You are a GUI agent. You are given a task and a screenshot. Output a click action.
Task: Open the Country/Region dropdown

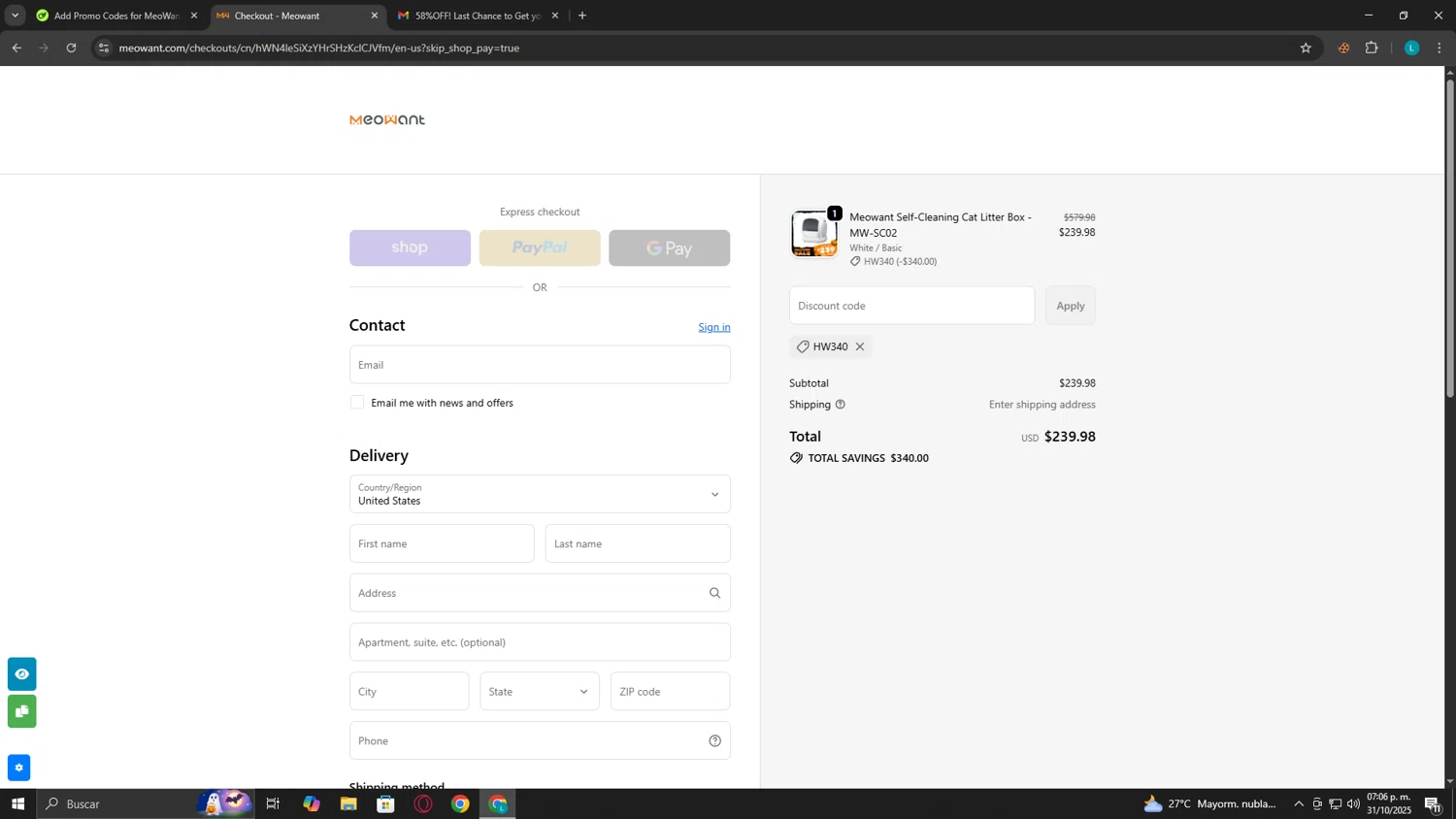tap(540, 494)
